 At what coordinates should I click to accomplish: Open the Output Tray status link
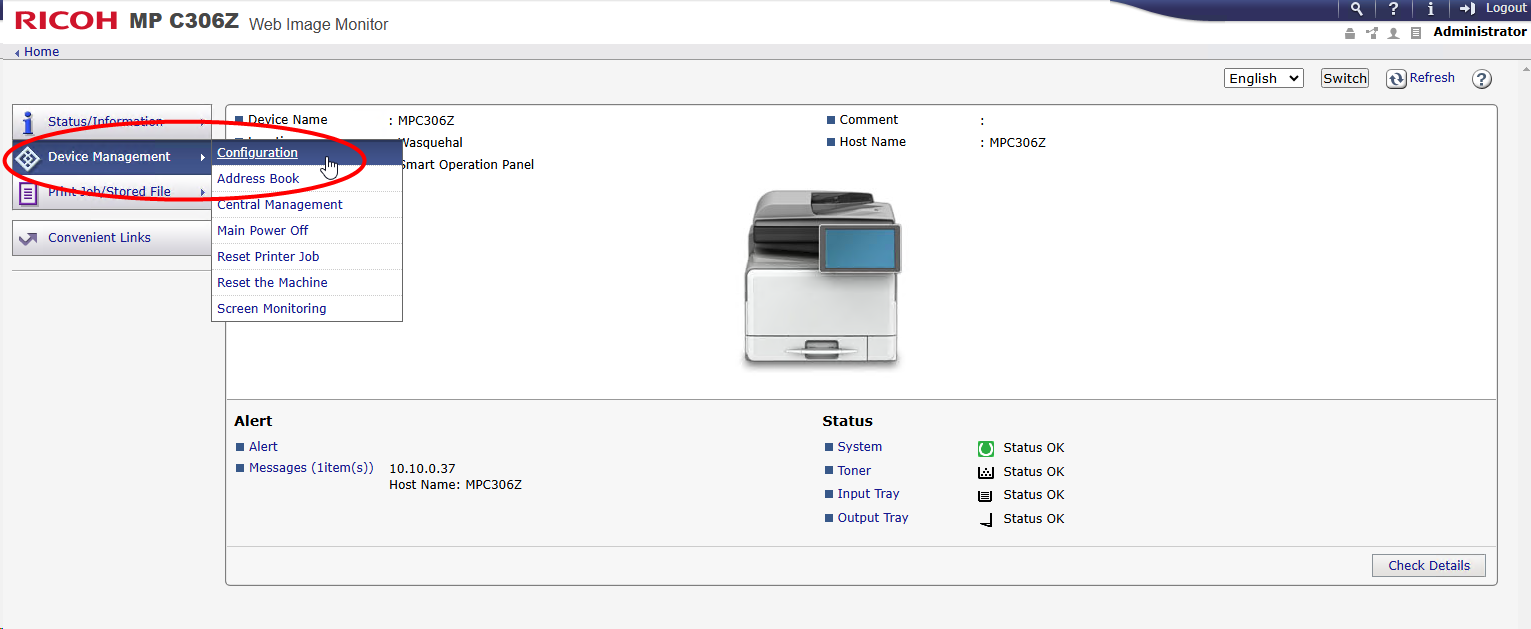point(873,518)
